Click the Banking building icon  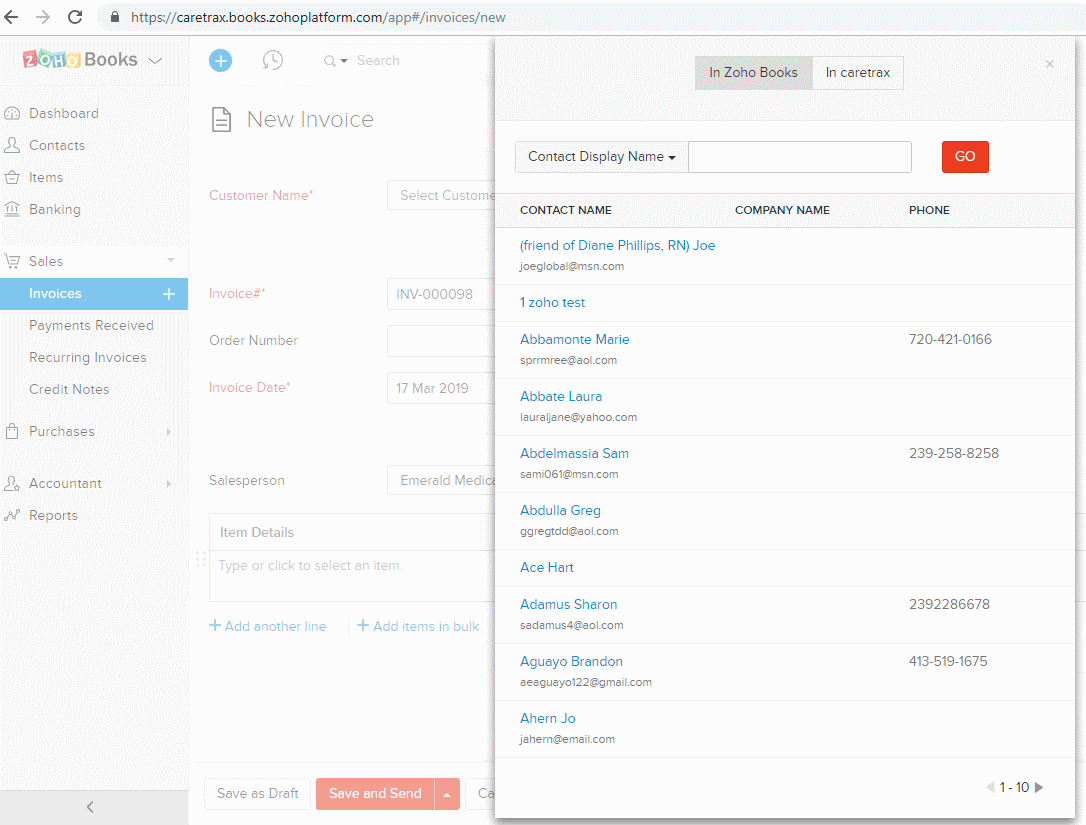click(x=12, y=209)
